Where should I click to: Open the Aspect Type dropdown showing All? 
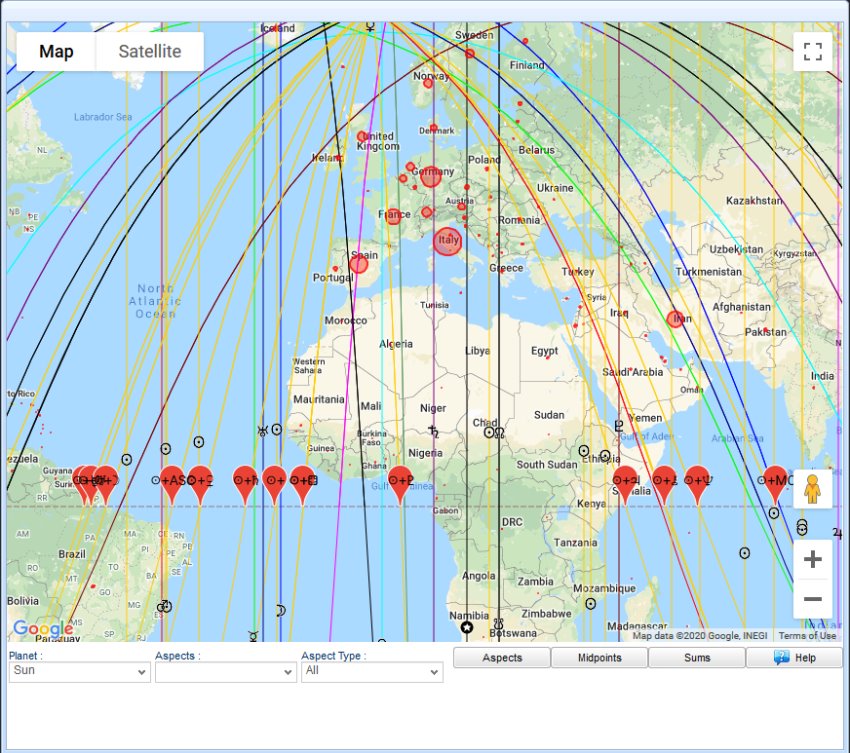(x=372, y=670)
